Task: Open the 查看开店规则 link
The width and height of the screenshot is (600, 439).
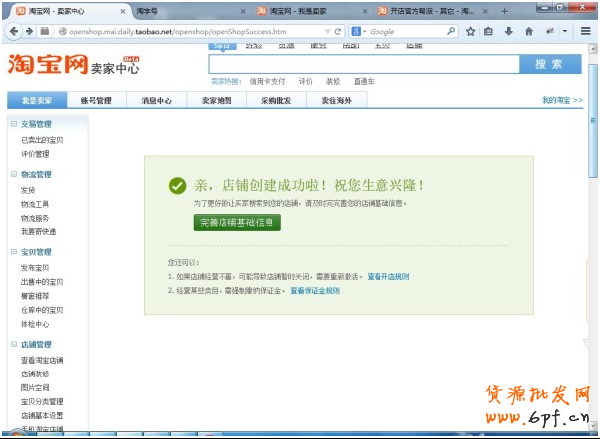Action: click(387, 275)
